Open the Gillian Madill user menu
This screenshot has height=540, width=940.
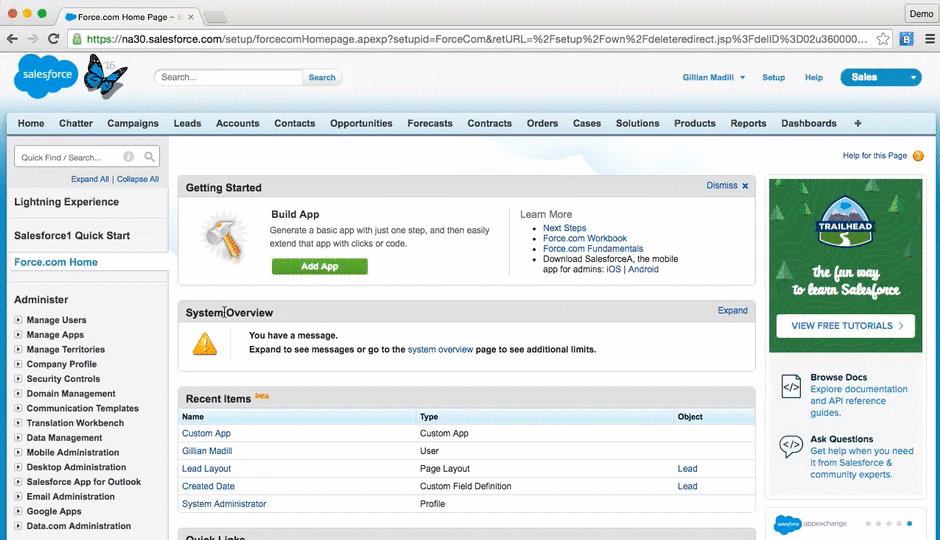tap(713, 77)
